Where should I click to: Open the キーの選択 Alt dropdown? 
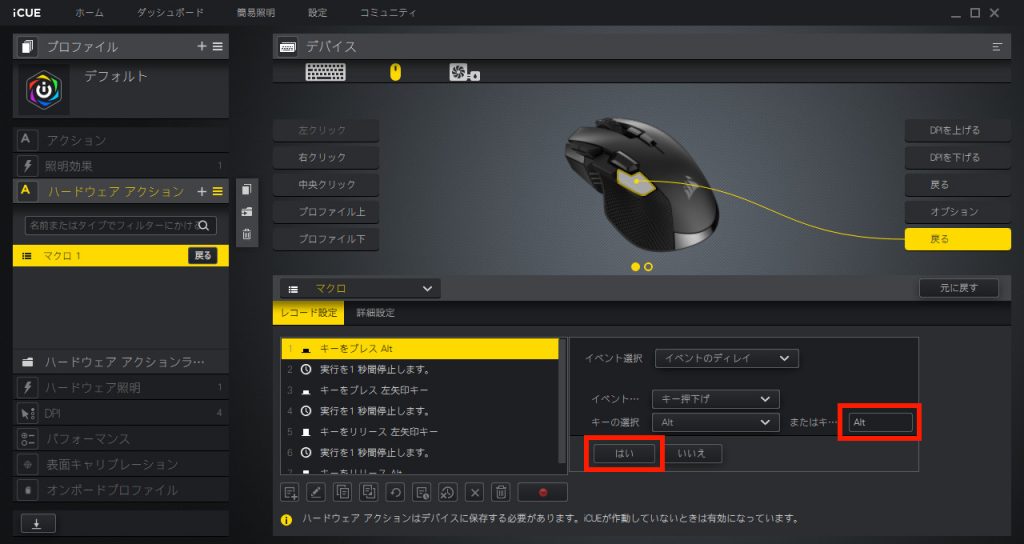coord(716,423)
